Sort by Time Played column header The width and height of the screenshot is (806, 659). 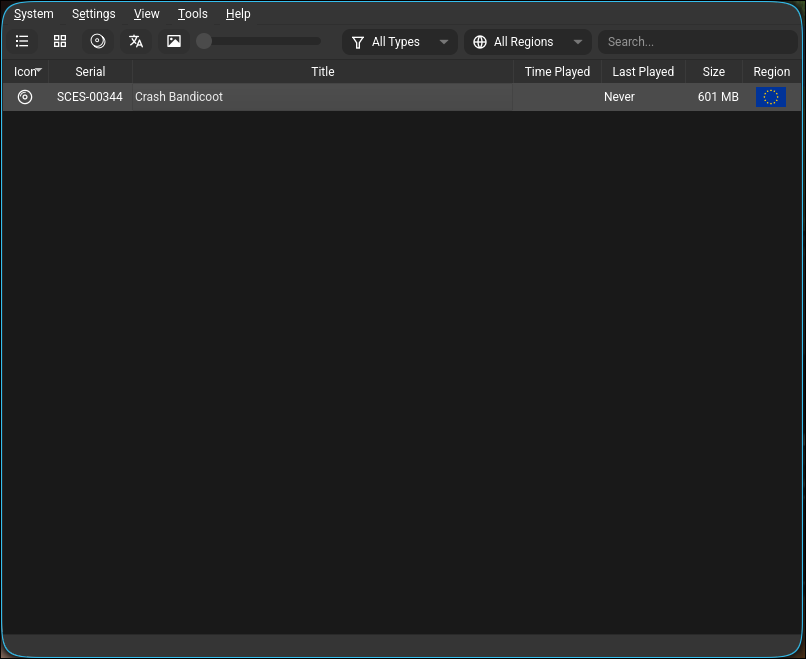(557, 72)
